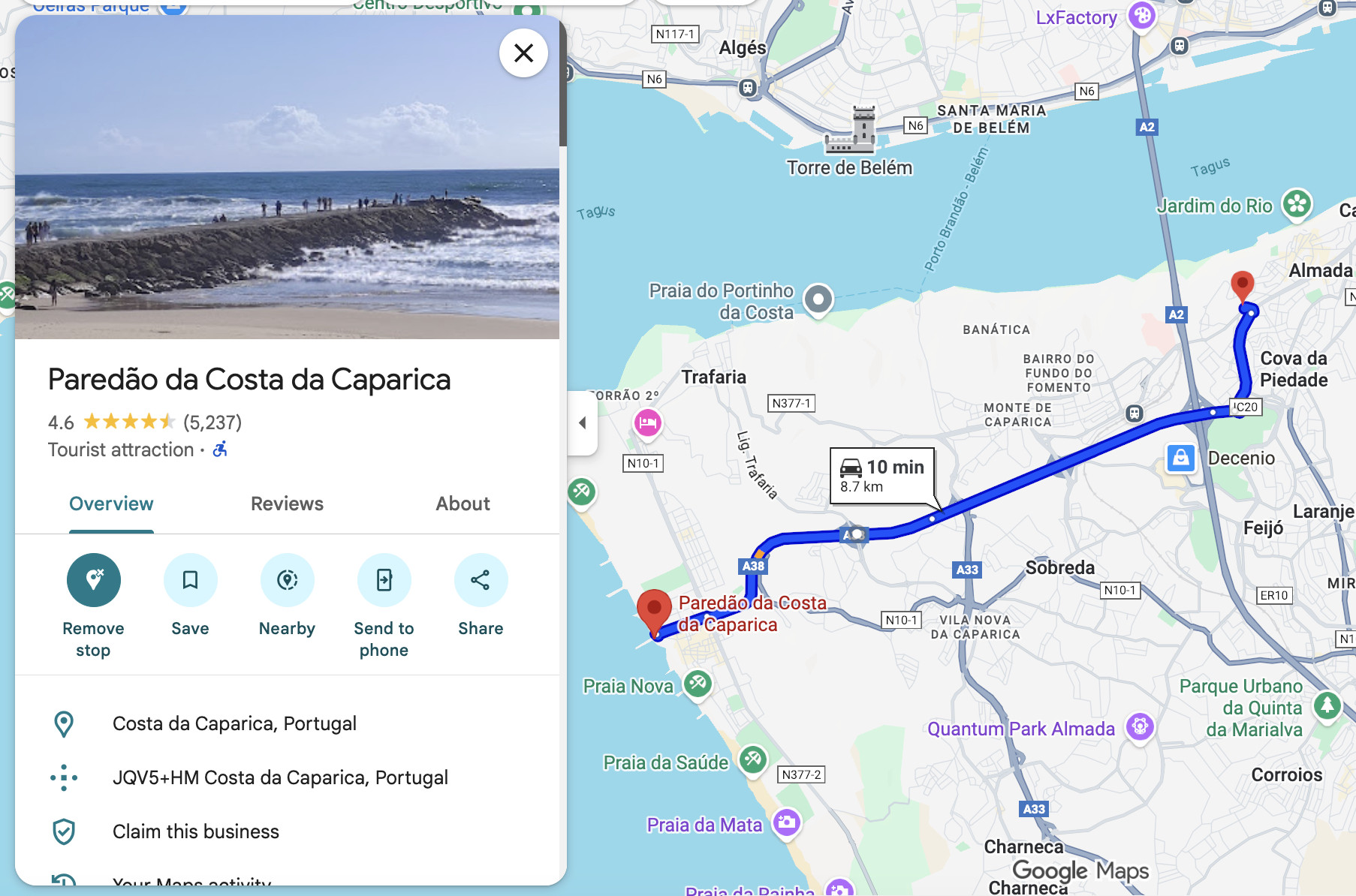1356x896 pixels.
Task: Click Send to phone icon
Action: click(384, 580)
